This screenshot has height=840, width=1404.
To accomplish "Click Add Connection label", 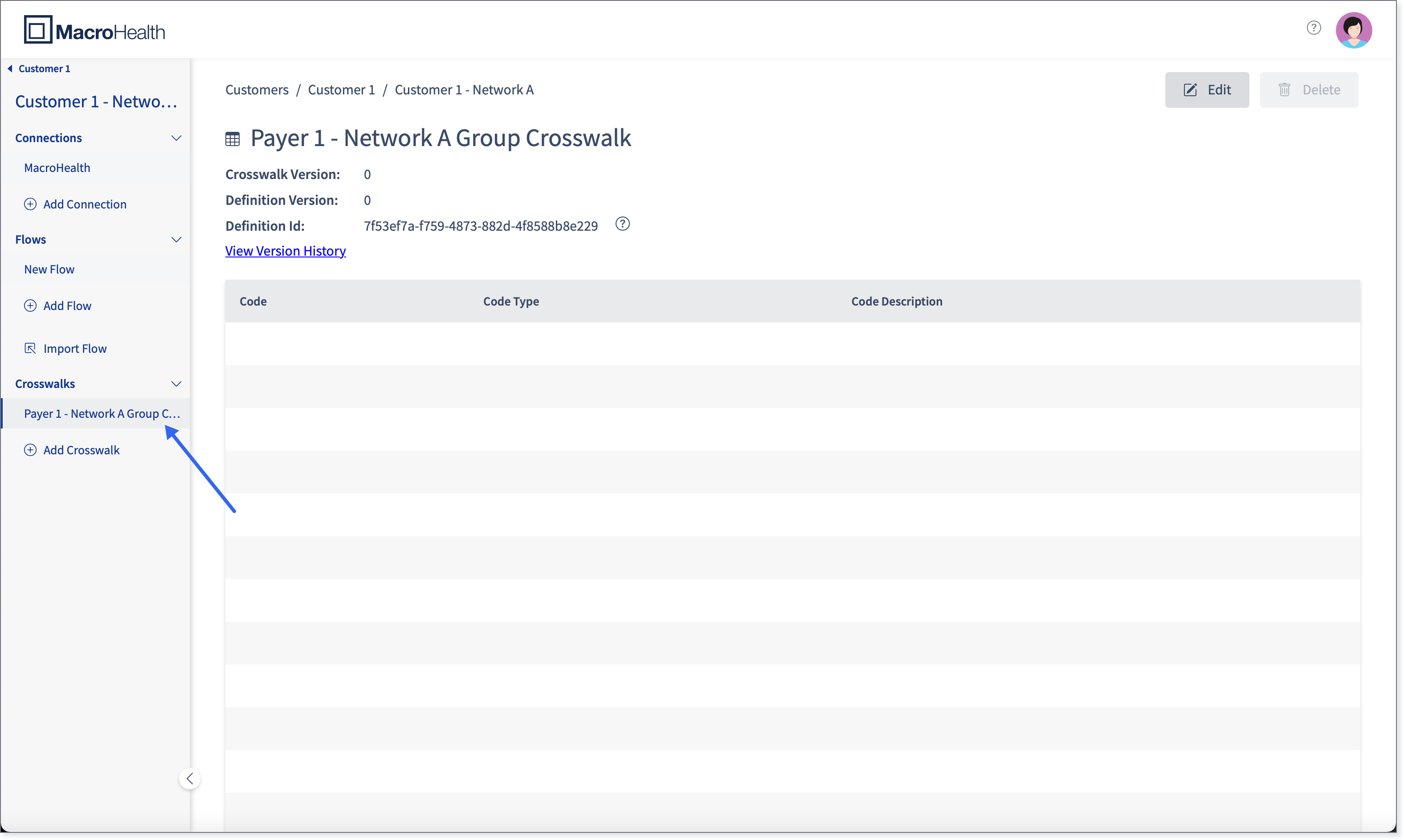I will [x=85, y=204].
